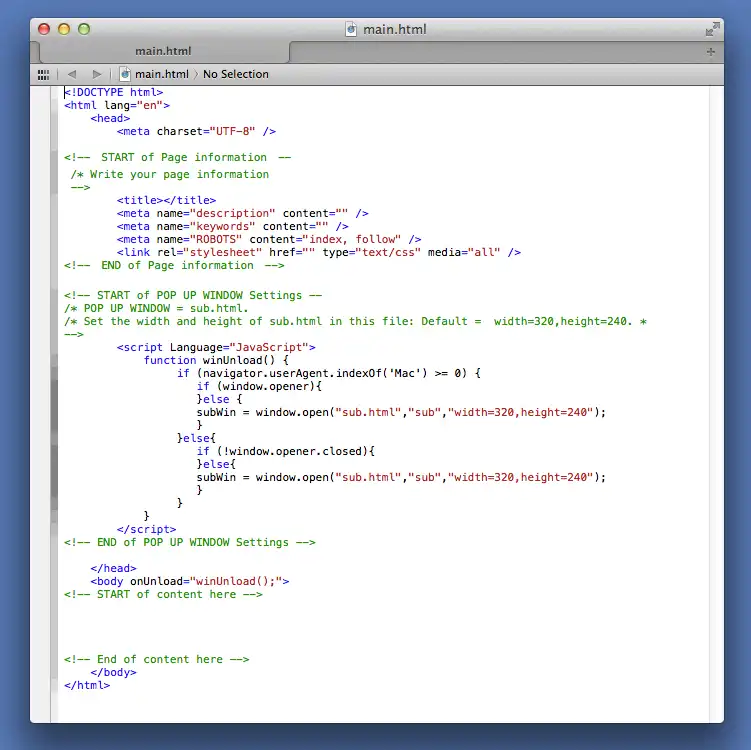Click the START of POP UP WINDOW Settings comment
The image size is (751, 750).
pyautogui.click(x=193, y=295)
